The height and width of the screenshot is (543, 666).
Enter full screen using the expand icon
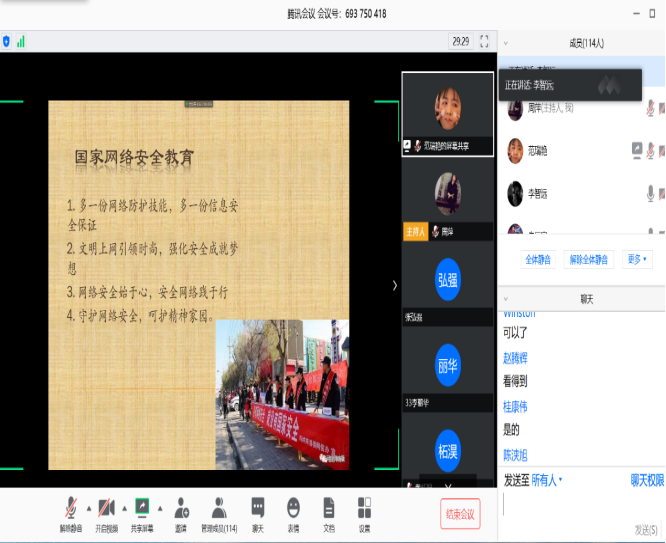click(484, 41)
